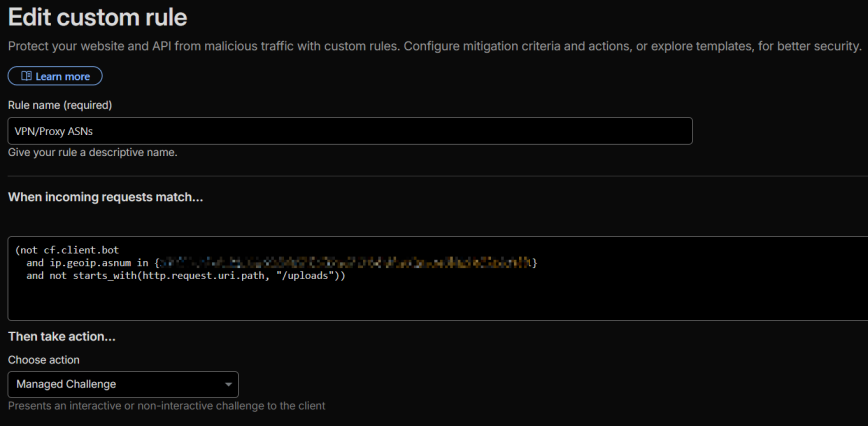Click the Learn more button
The width and height of the screenshot is (868, 426).
click(55, 76)
